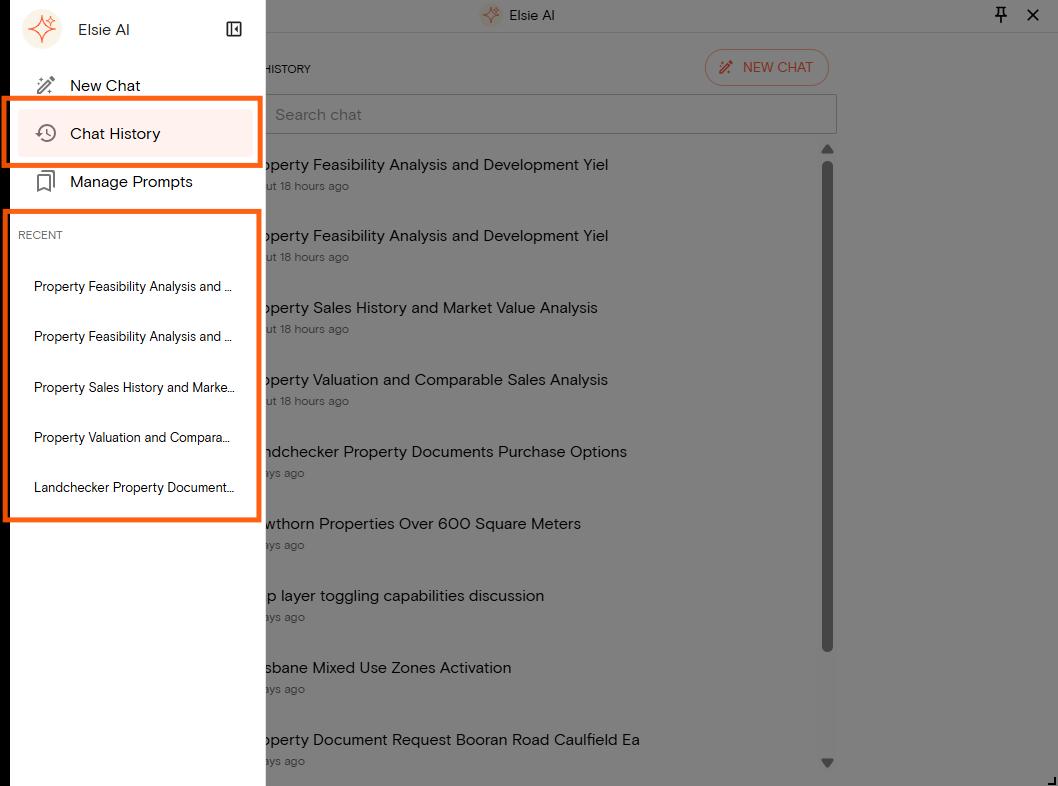Viewport: 1058px width, 786px height.
Task: Open Manage Prompts in sidebar
Action: point(135,181)
